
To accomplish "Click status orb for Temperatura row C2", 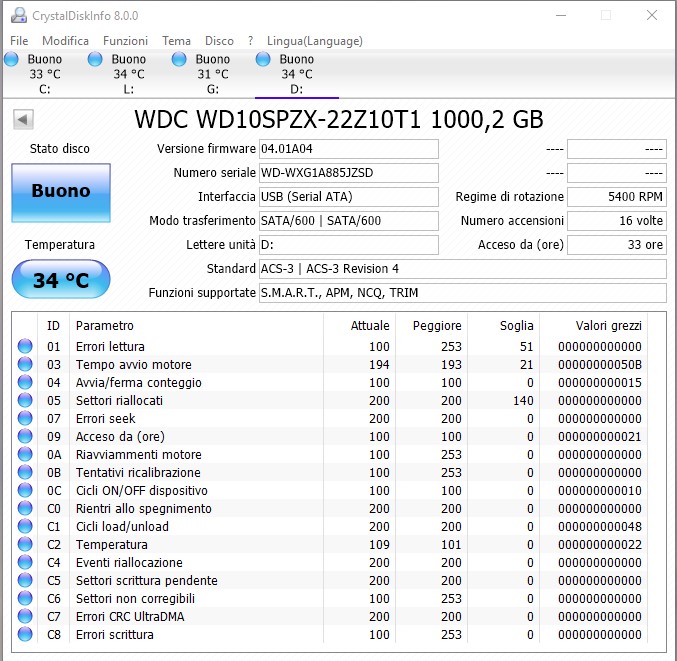I will [x=25, y=544].
